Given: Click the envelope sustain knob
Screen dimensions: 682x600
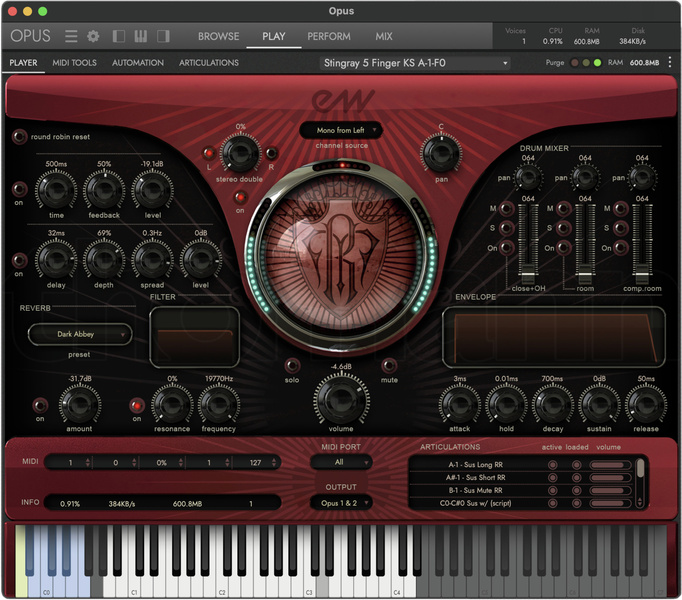Looking at the screenshot, I should coord(599,405).
